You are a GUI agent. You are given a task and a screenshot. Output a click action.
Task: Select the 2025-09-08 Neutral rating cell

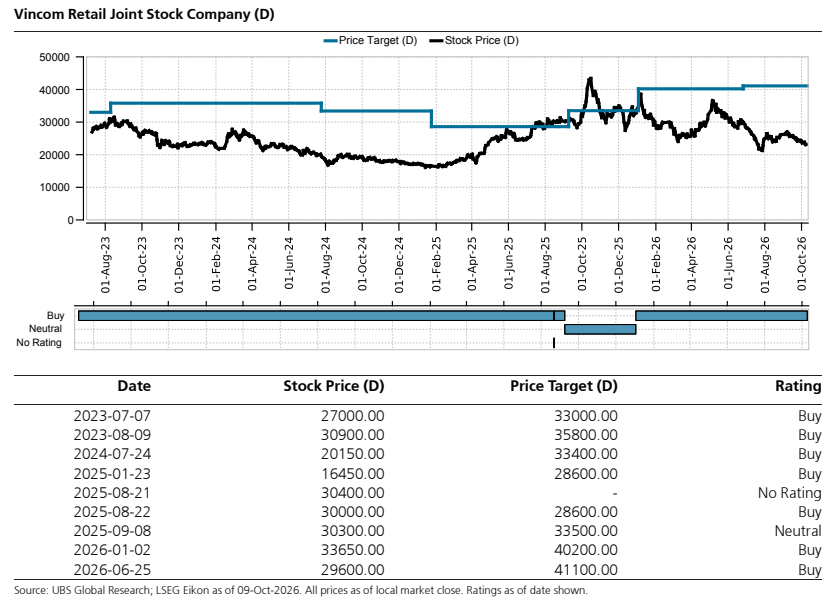tap(798, 531)
